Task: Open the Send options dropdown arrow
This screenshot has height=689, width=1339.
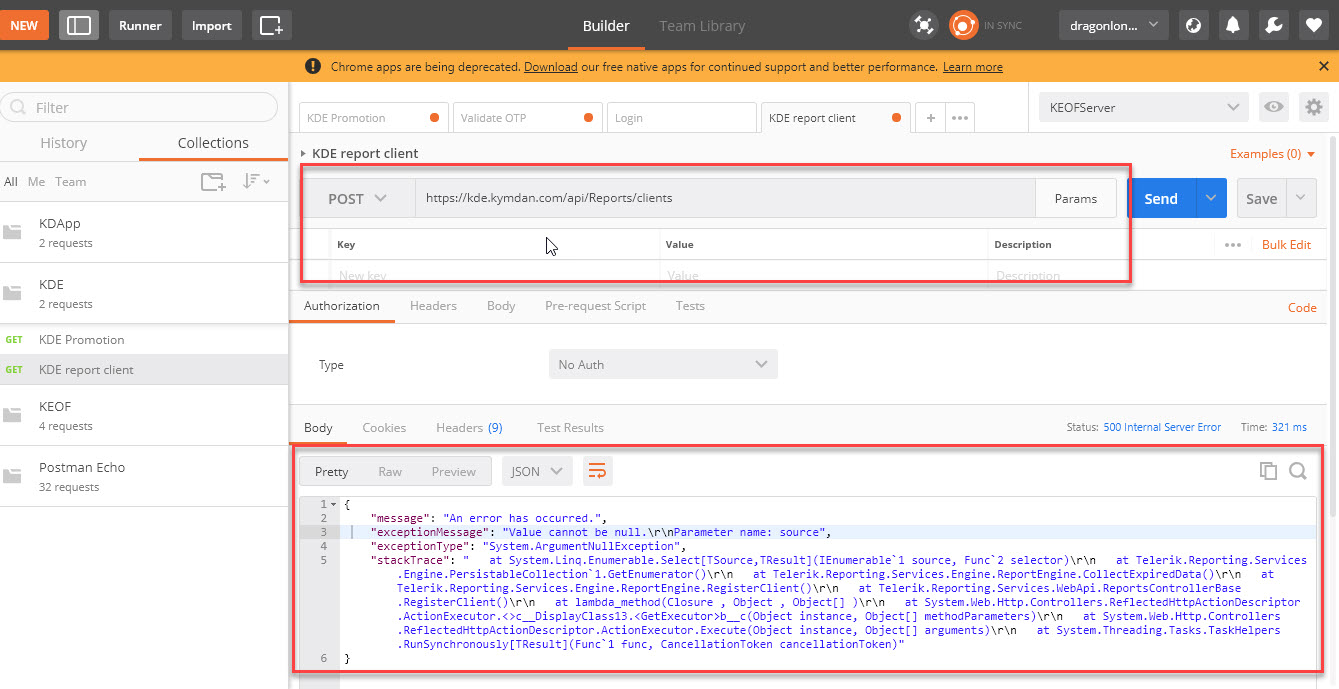Action: tap(1211, 199)
